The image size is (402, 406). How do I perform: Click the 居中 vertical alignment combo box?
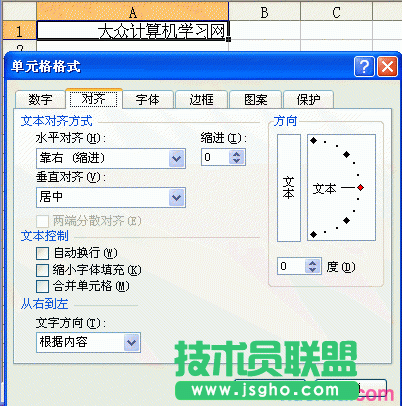[111, 198]
